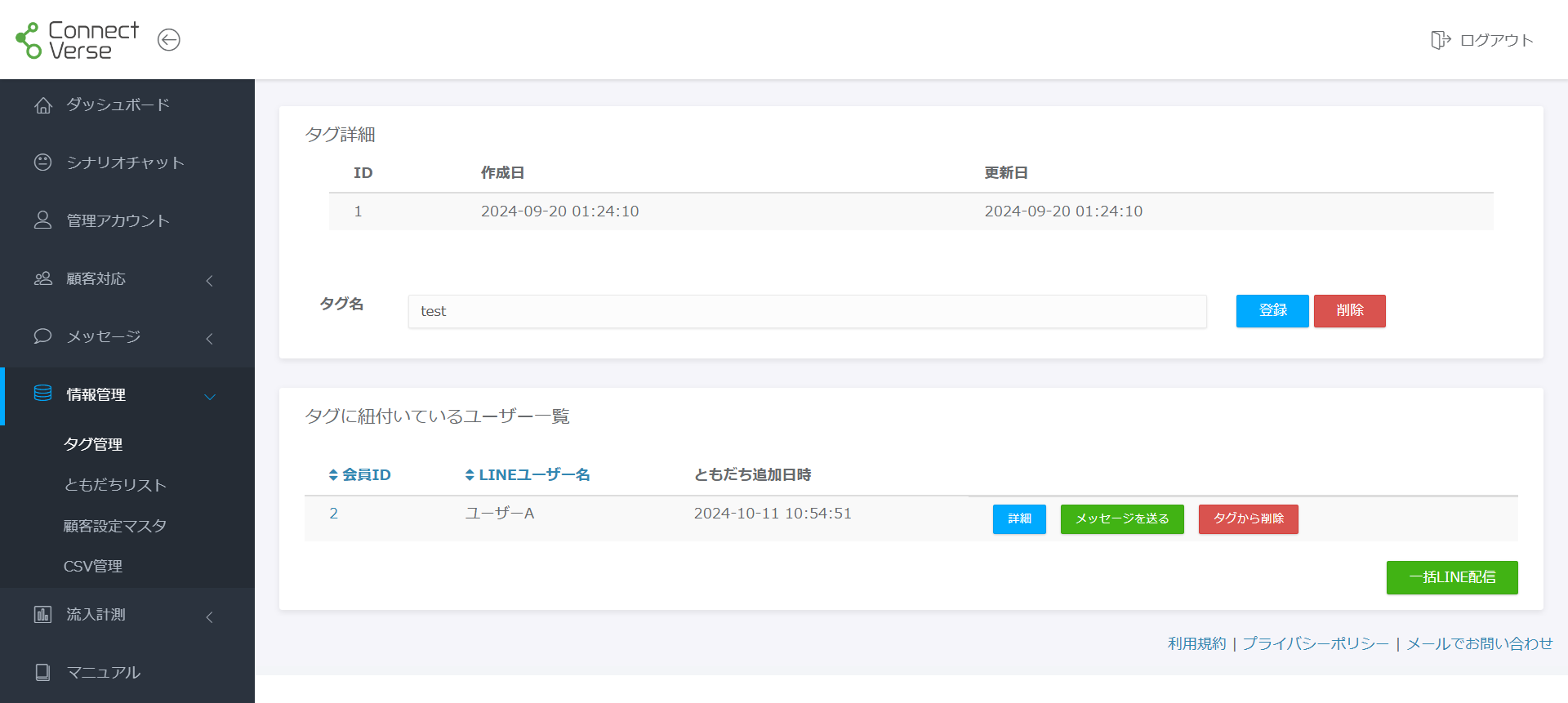This screenshot has height=703, width=1568.
Task: Click the blue 登録 button
Action: coord(1272,311)
